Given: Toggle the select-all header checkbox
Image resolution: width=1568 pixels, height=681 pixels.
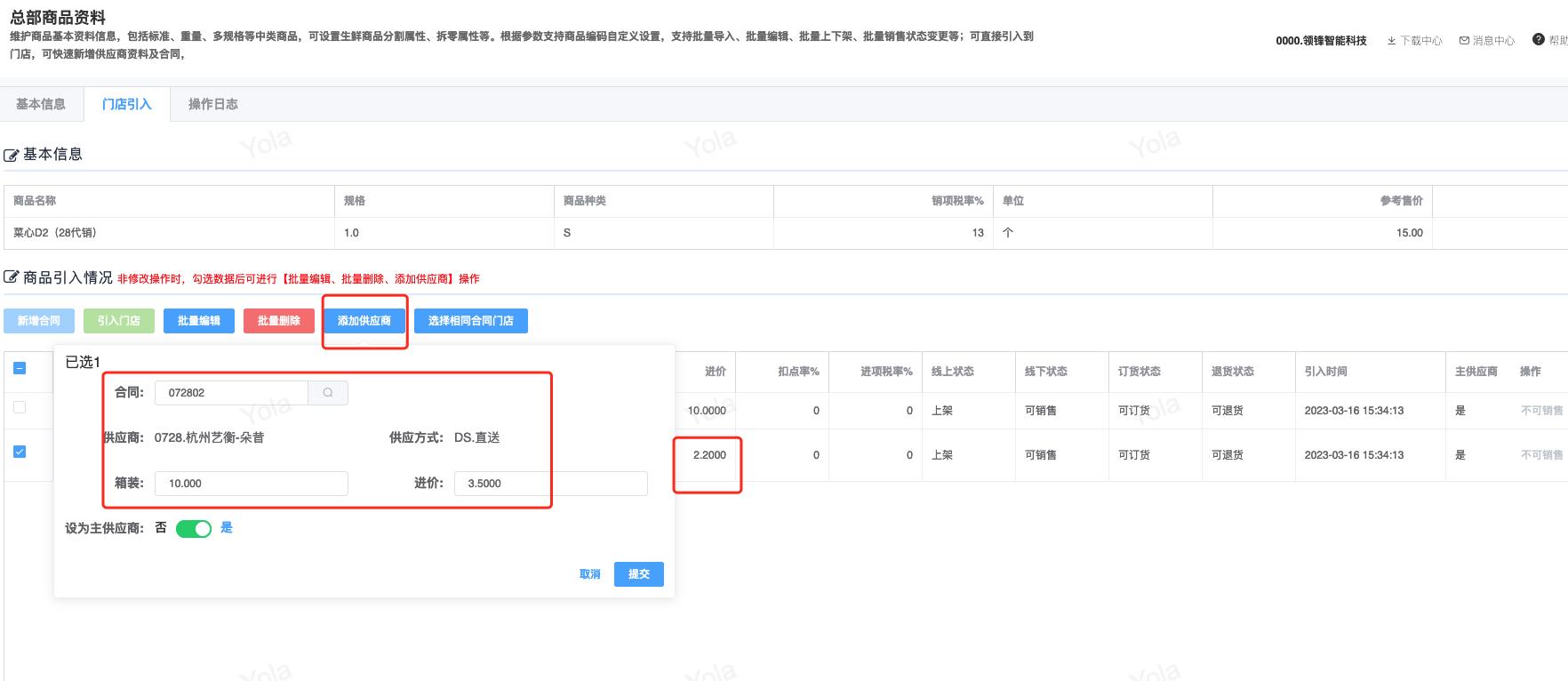Looking at the screenshot, I should [x=20, y=368].
